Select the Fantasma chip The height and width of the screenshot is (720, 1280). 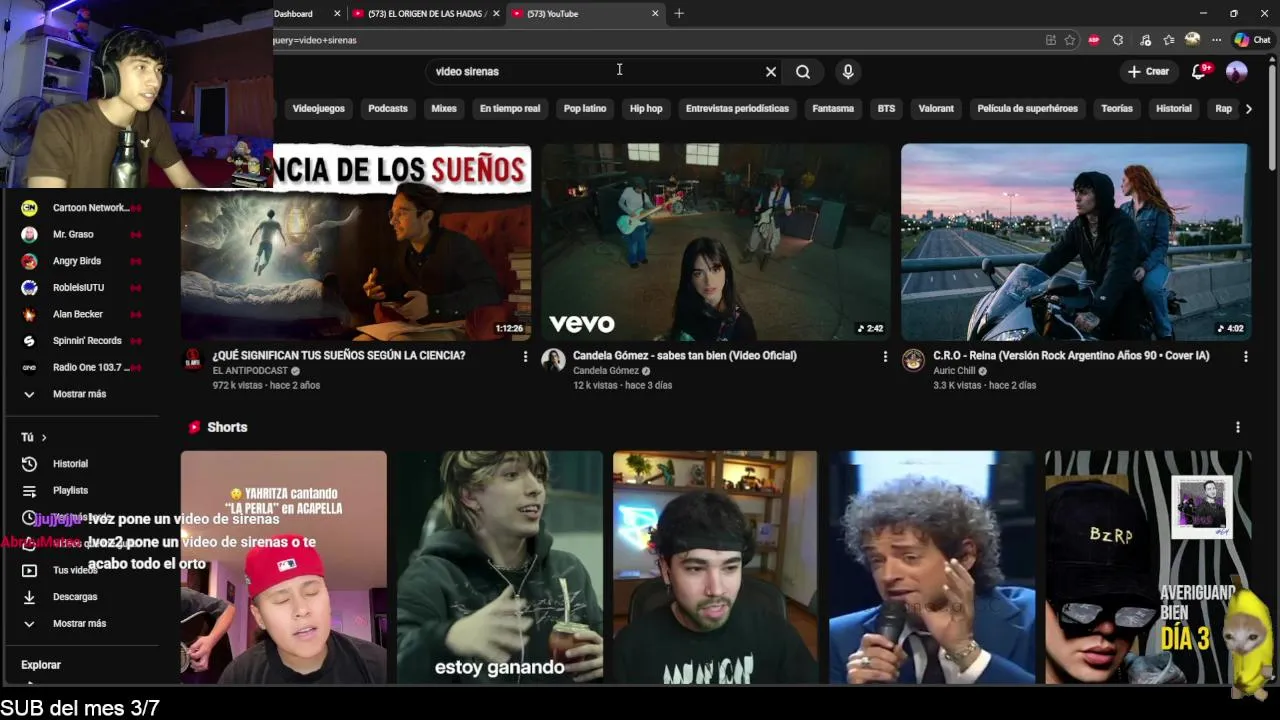coord(833,108)
